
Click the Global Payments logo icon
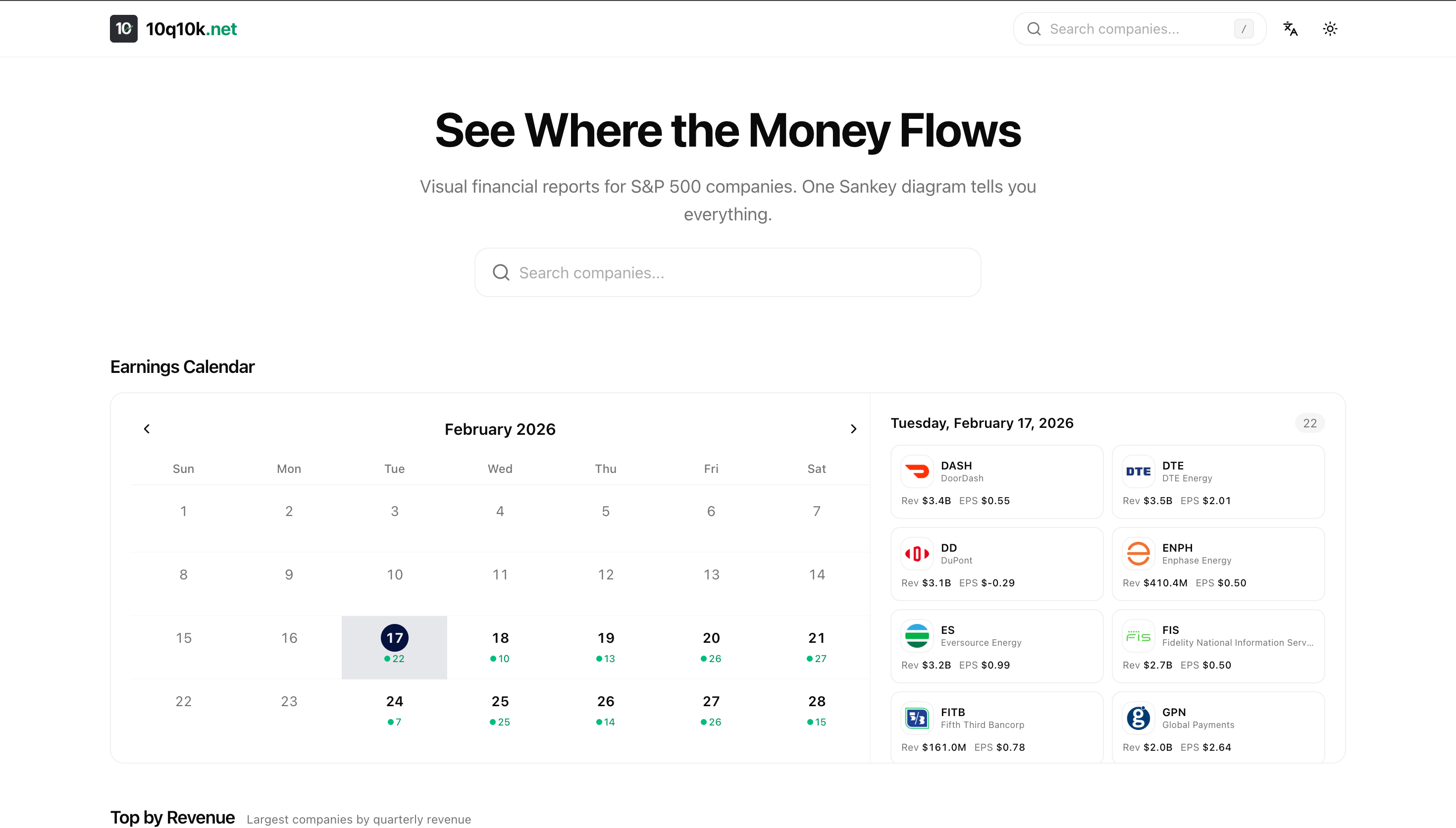point(1138,718)
